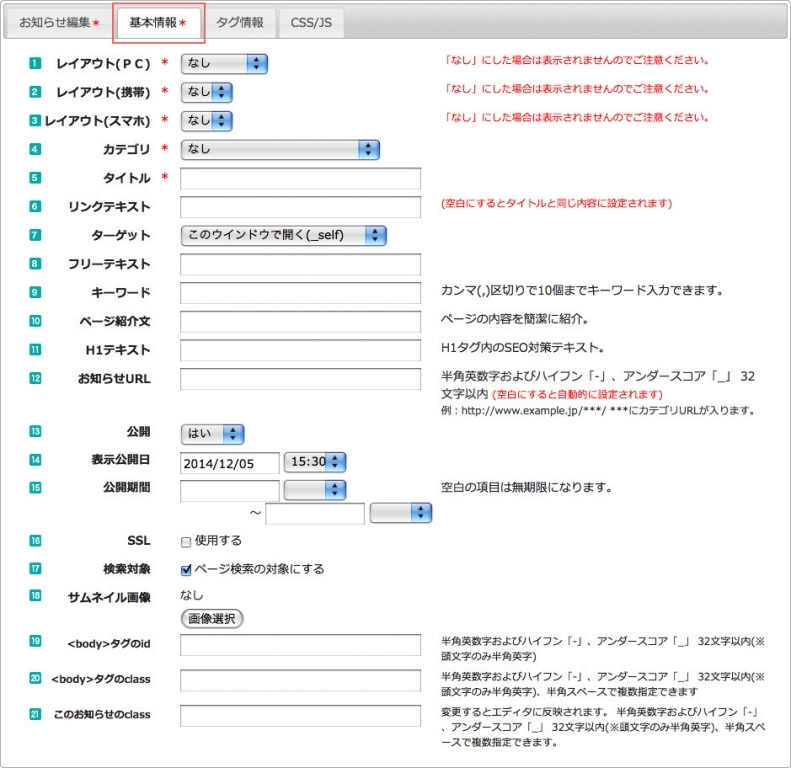Click the サムネイル画像 field label
The image size is (791, 768).
(109, 597)
